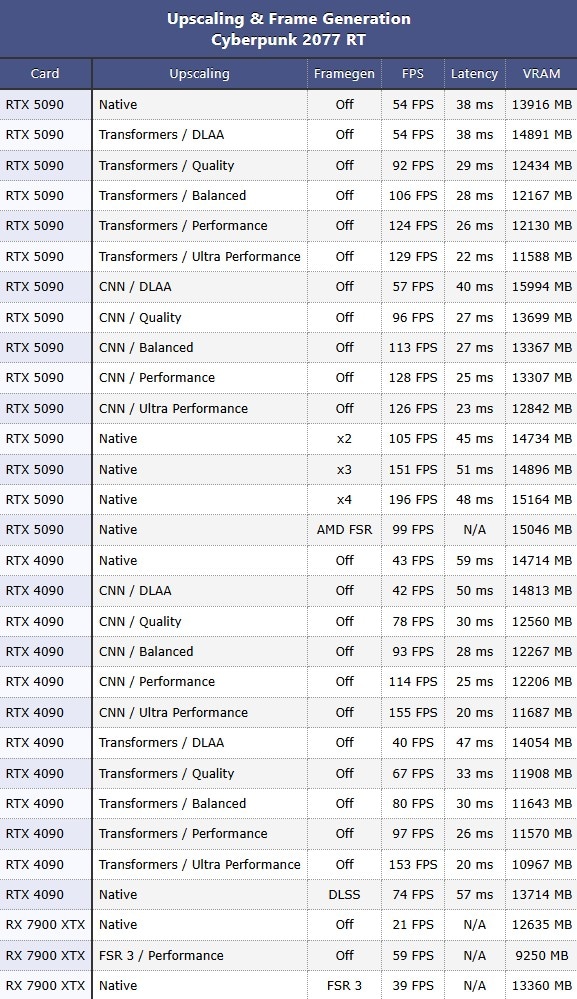The image size is (577, 999).
Task: Select the 15994 MB VRAM value
Action: click(x=541, y=287)
